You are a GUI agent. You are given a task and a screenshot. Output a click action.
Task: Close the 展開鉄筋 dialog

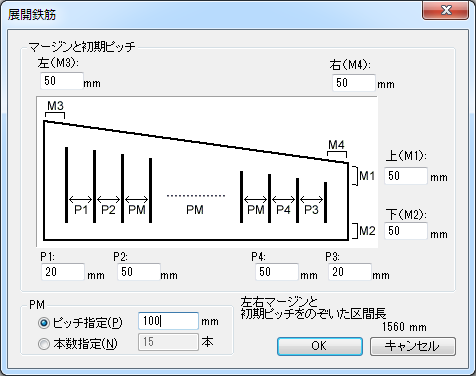446,10
